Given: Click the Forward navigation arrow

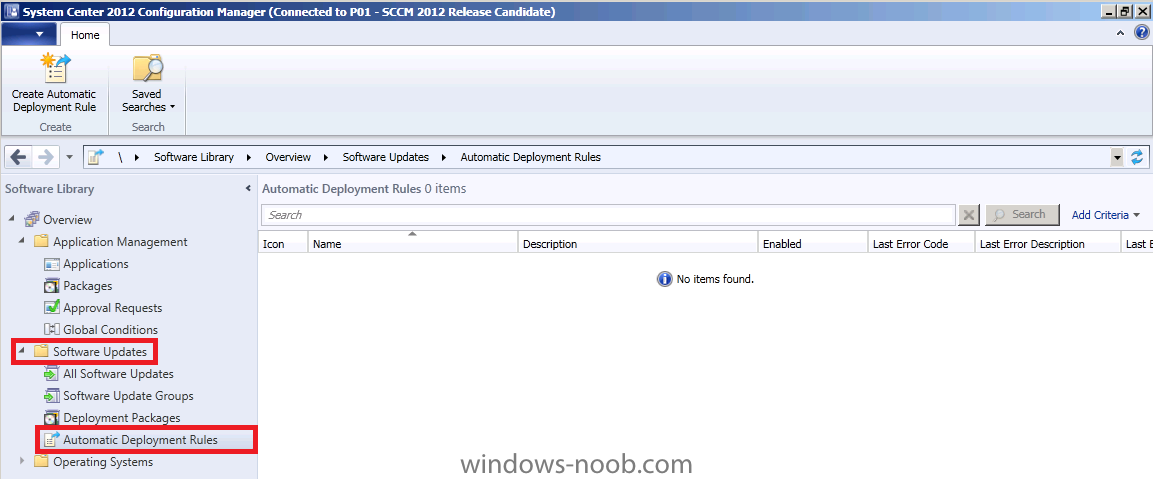Looking at the screenshot, I should (x=45, y=157).
